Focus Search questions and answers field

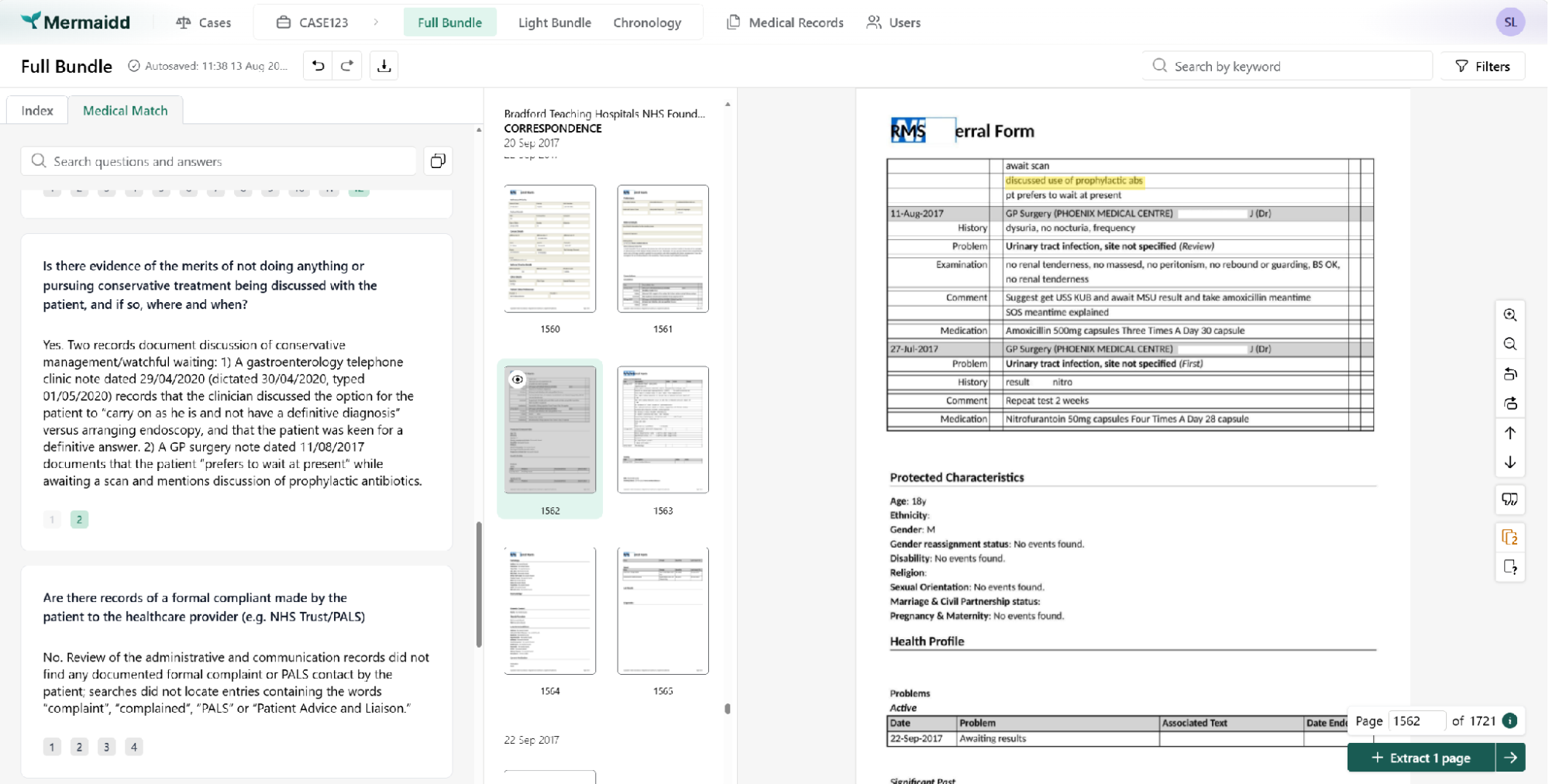pos(219,161)
